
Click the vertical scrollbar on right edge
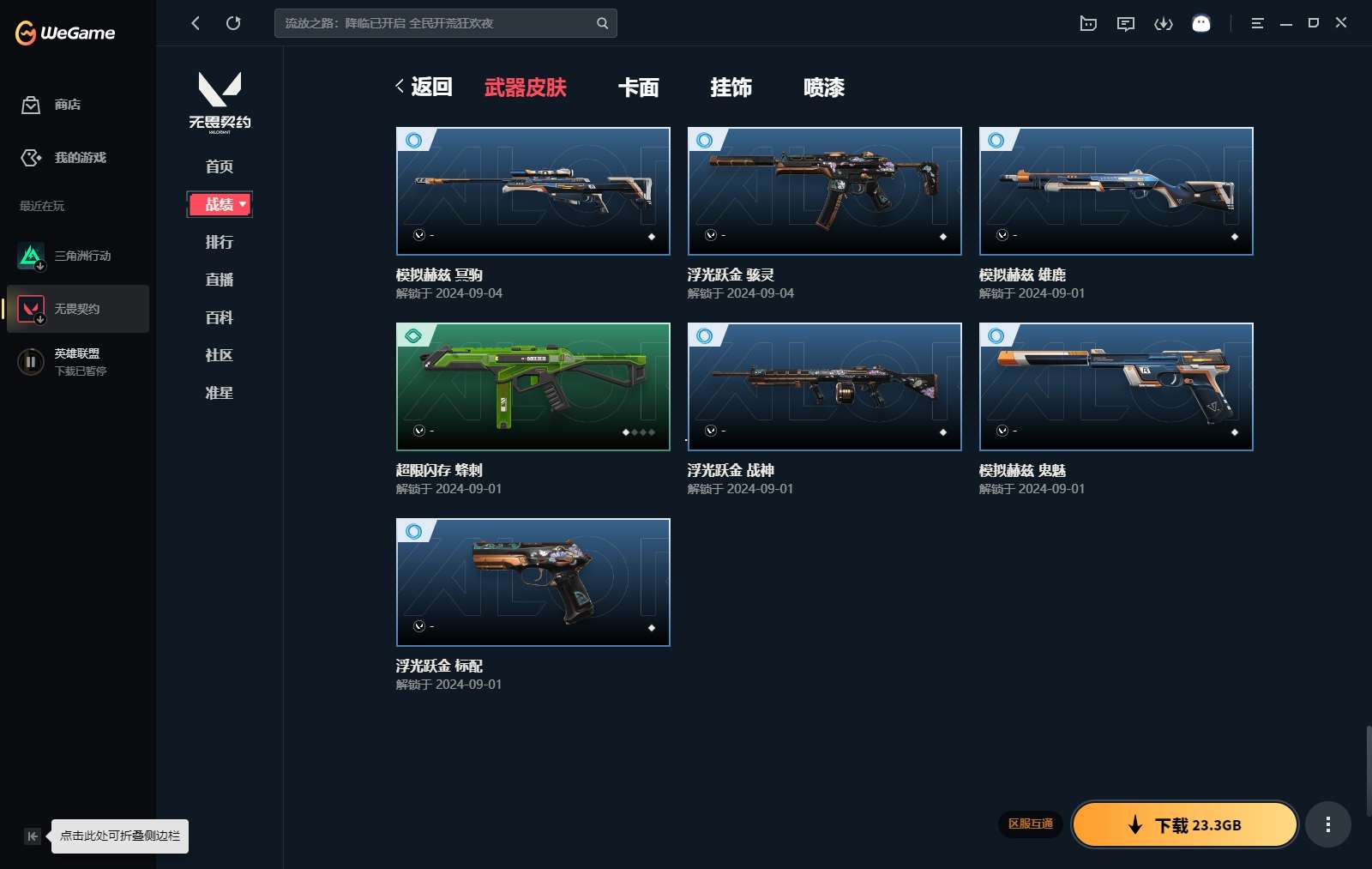(1368, 770)
